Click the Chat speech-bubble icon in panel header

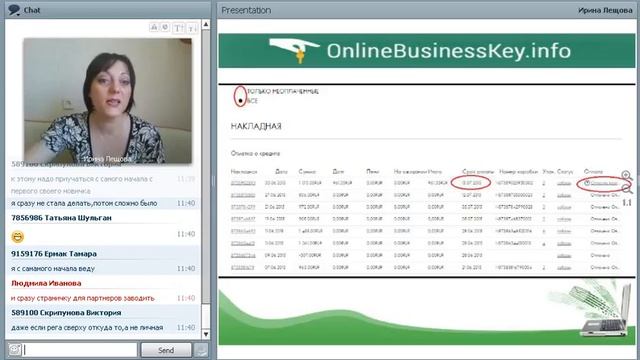tap(14, 10)
